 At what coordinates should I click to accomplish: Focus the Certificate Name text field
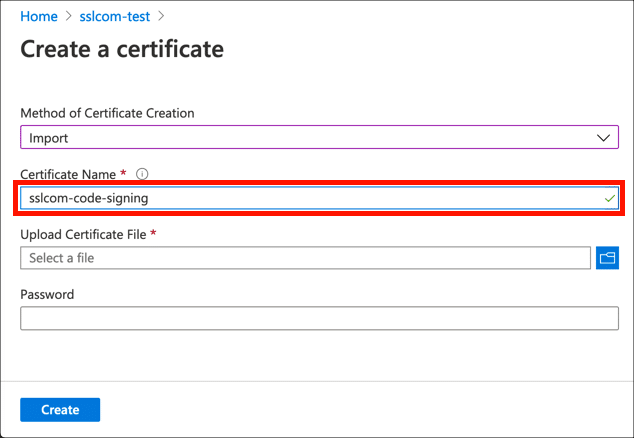(300, 198)
